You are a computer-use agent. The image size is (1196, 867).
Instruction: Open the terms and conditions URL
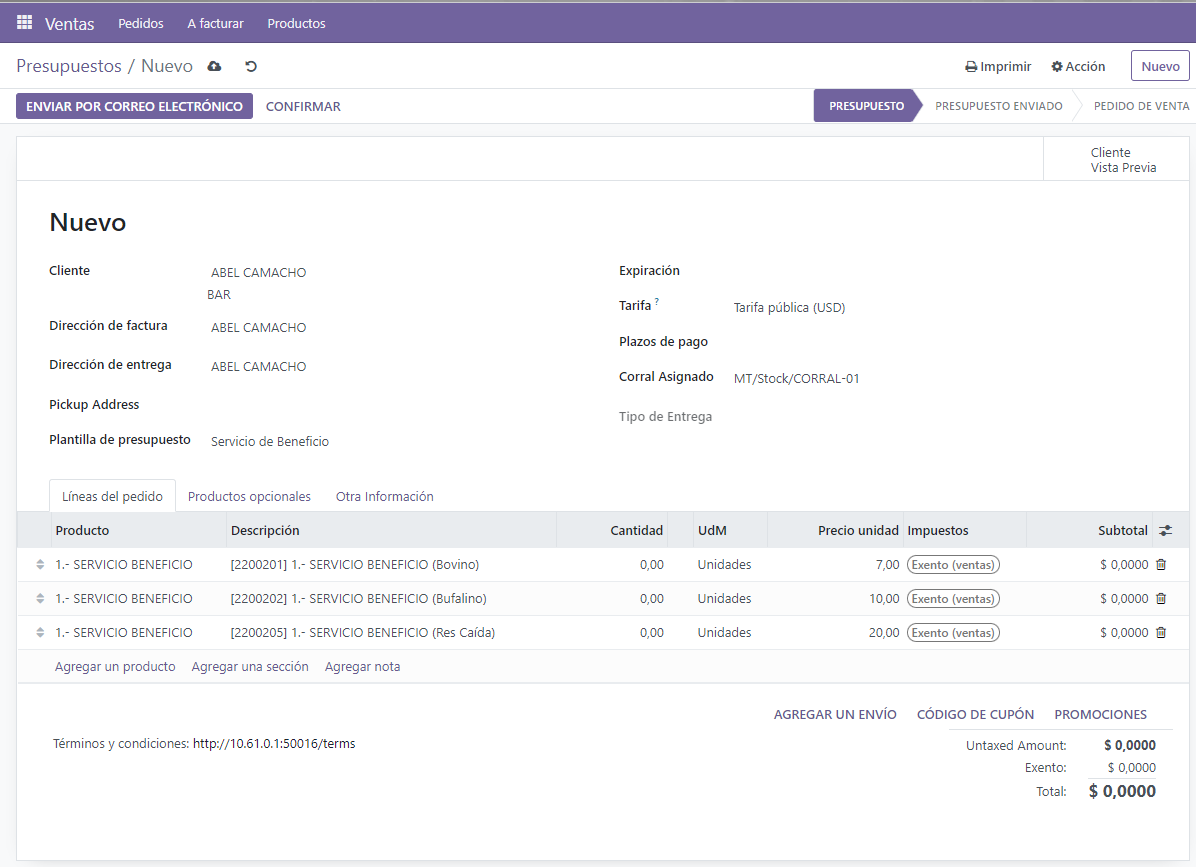point(274,743)
